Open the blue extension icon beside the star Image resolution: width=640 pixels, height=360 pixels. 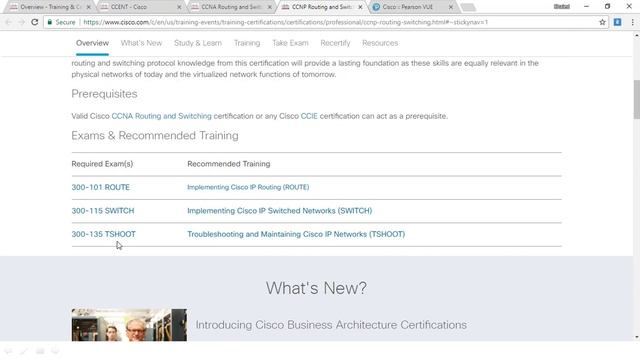pyautogui.click(x=617, y=22)
